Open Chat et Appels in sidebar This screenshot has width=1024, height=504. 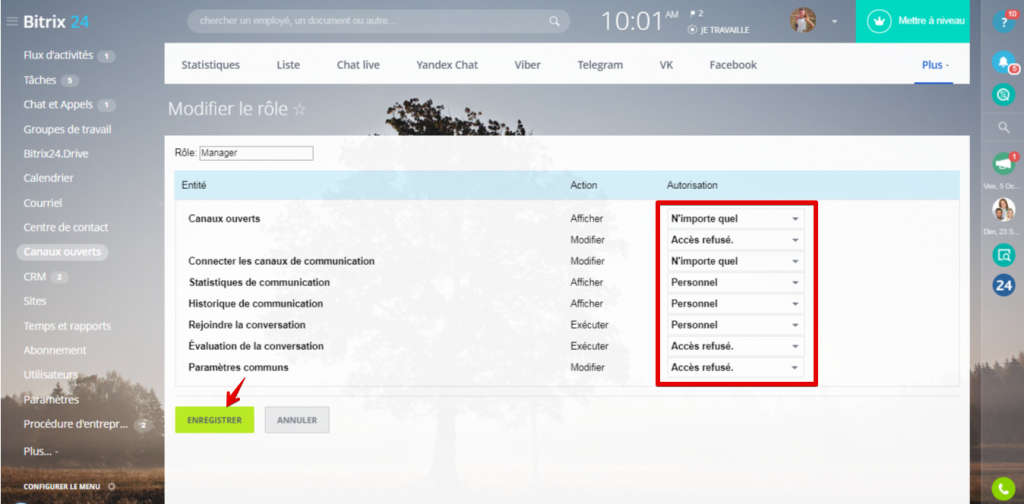click(x=58, y=104)
